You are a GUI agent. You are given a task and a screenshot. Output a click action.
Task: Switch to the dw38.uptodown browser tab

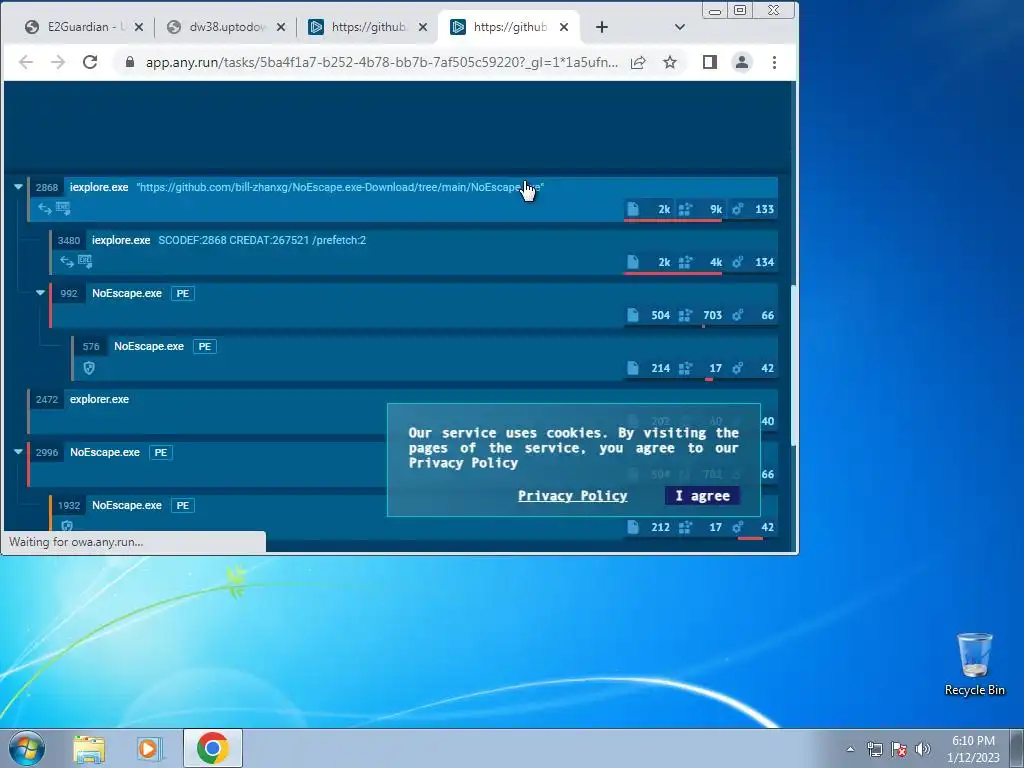coord(226,27)
